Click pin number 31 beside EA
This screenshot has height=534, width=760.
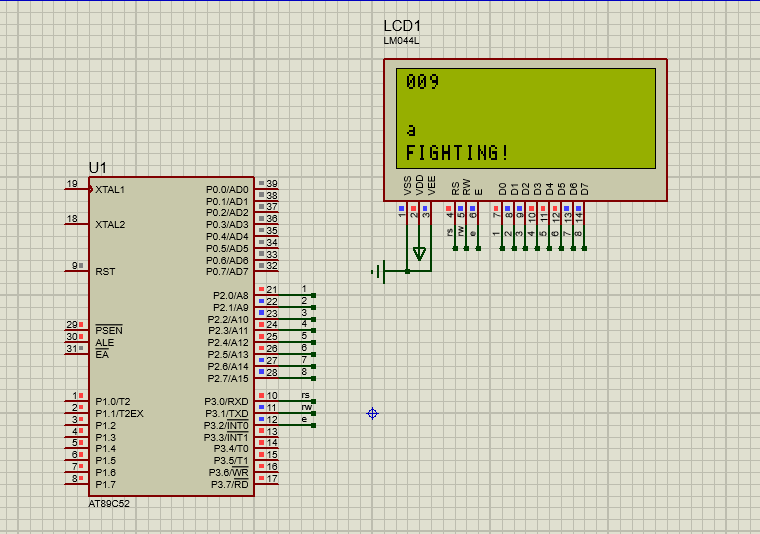point(72,348)
